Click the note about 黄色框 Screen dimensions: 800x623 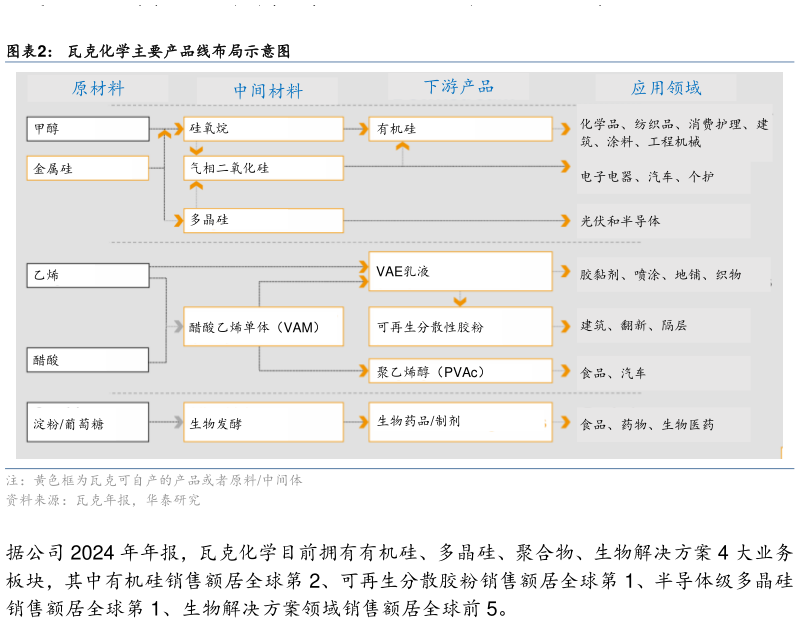[x=154, y=480]
